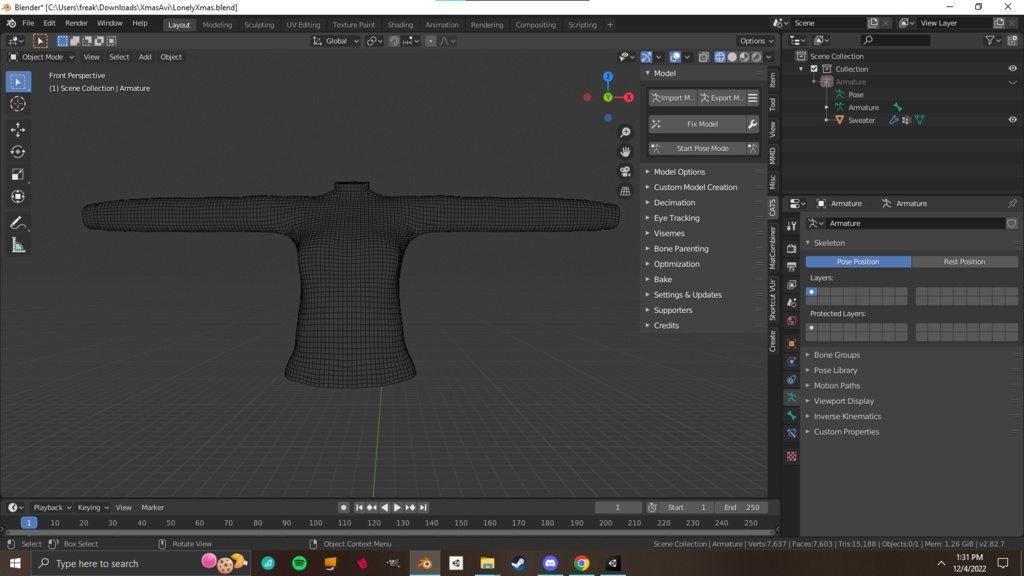Toggle camera view in viewport
The height and width of the screenshot is (576, 1024).
(625, 171)
